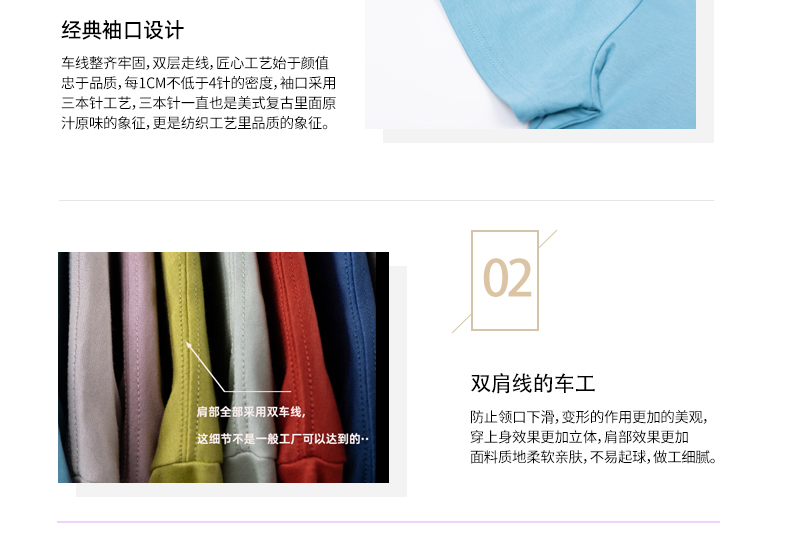Click caption 肩部全部采用双车线
The height and width of the screenshot is (543, 790).
pyautogui.click(x=250, y=412)
